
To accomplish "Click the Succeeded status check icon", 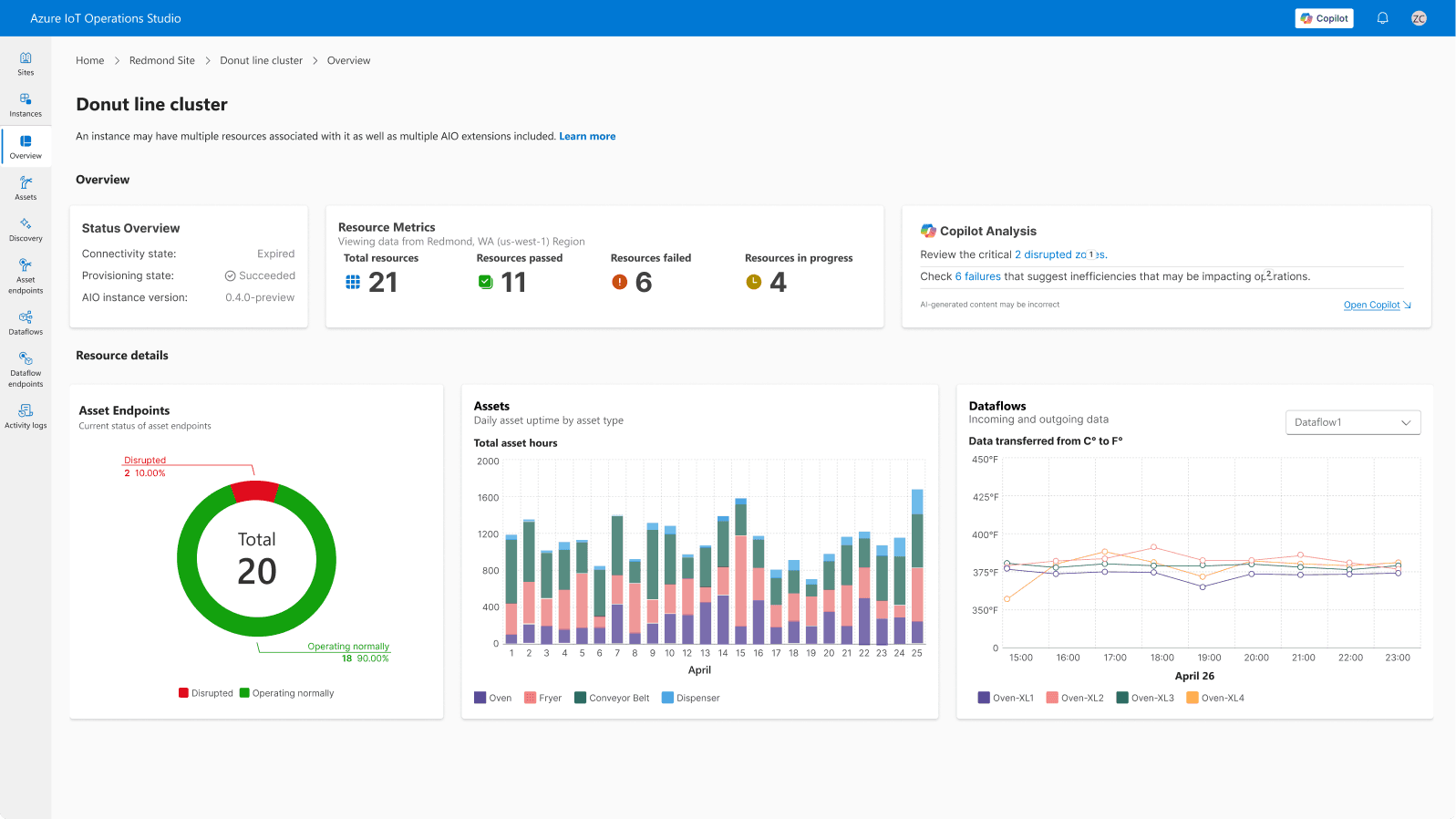I will coord(231,275).
